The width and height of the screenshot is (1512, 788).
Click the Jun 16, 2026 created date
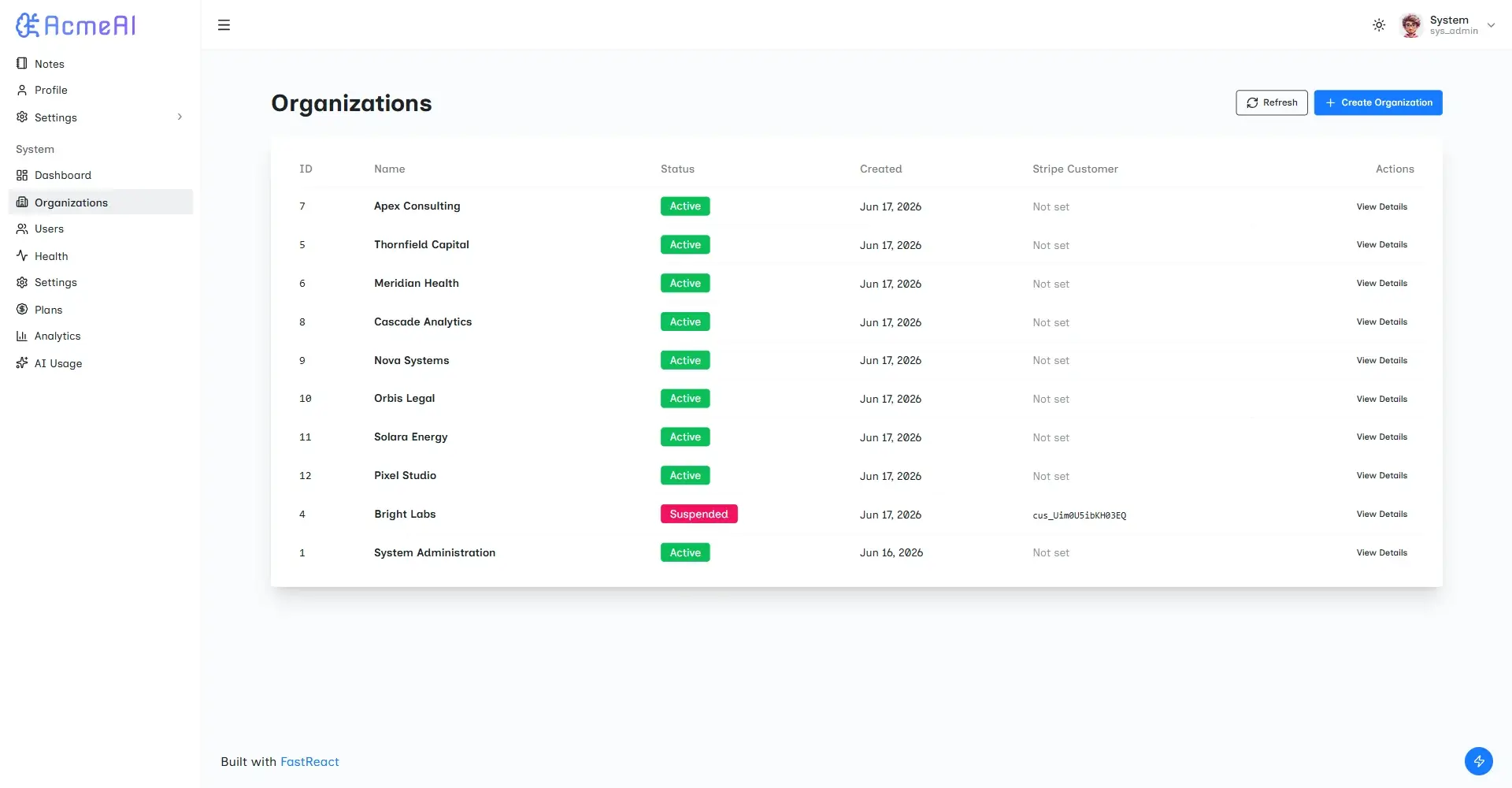tap(891, 552)
